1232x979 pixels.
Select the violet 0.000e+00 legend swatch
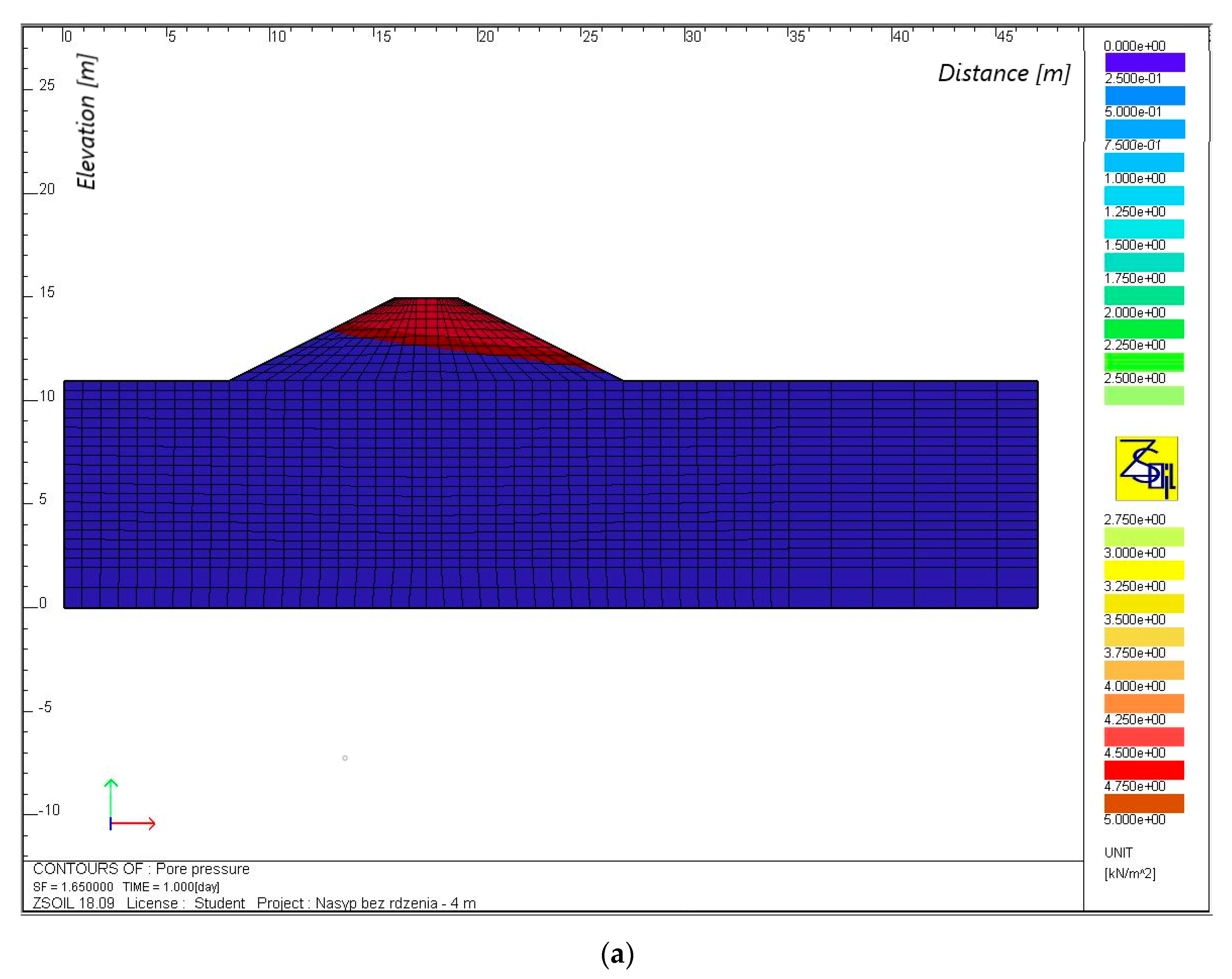(1145, 62)
